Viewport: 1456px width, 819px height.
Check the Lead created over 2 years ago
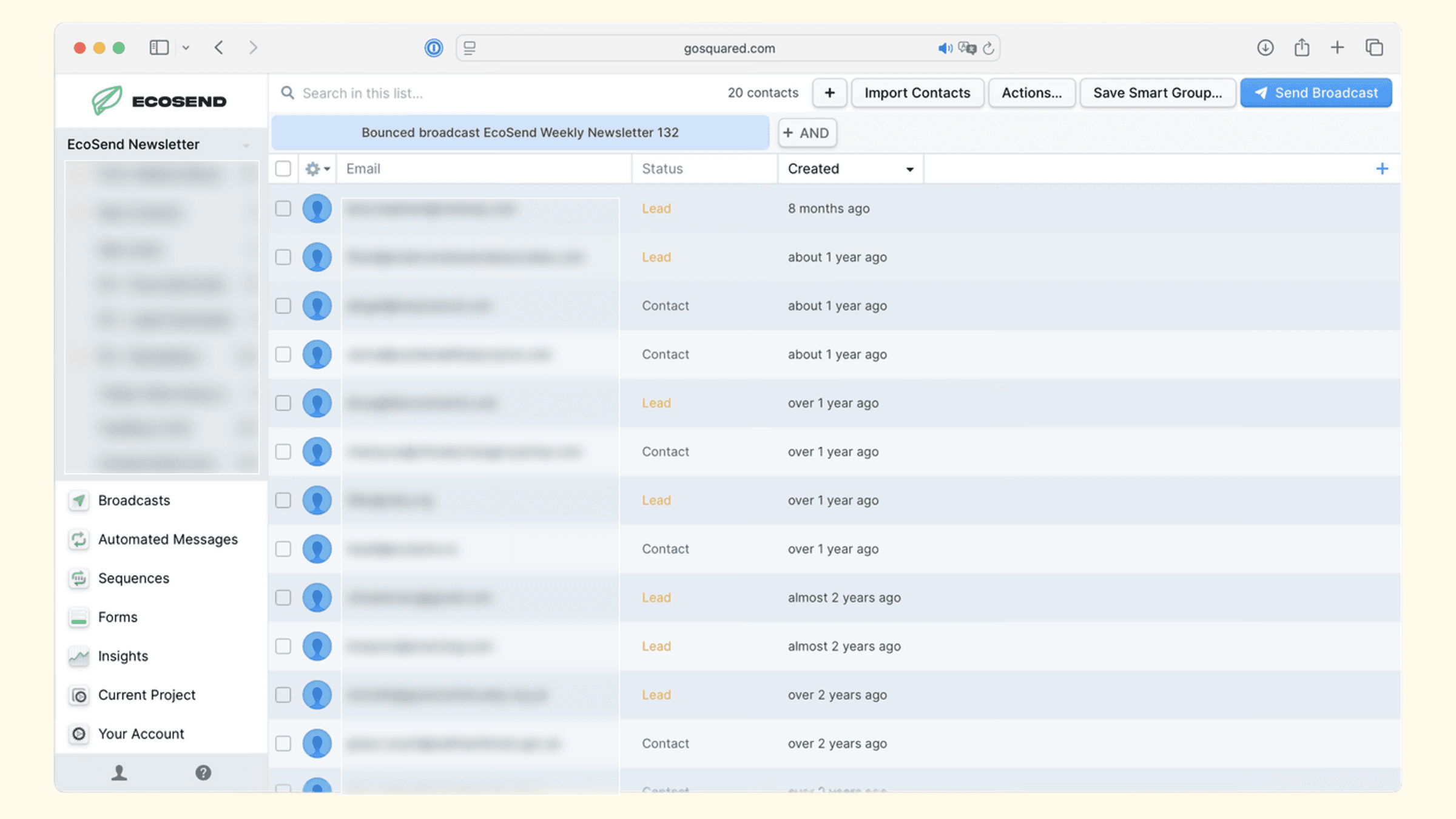283,695
